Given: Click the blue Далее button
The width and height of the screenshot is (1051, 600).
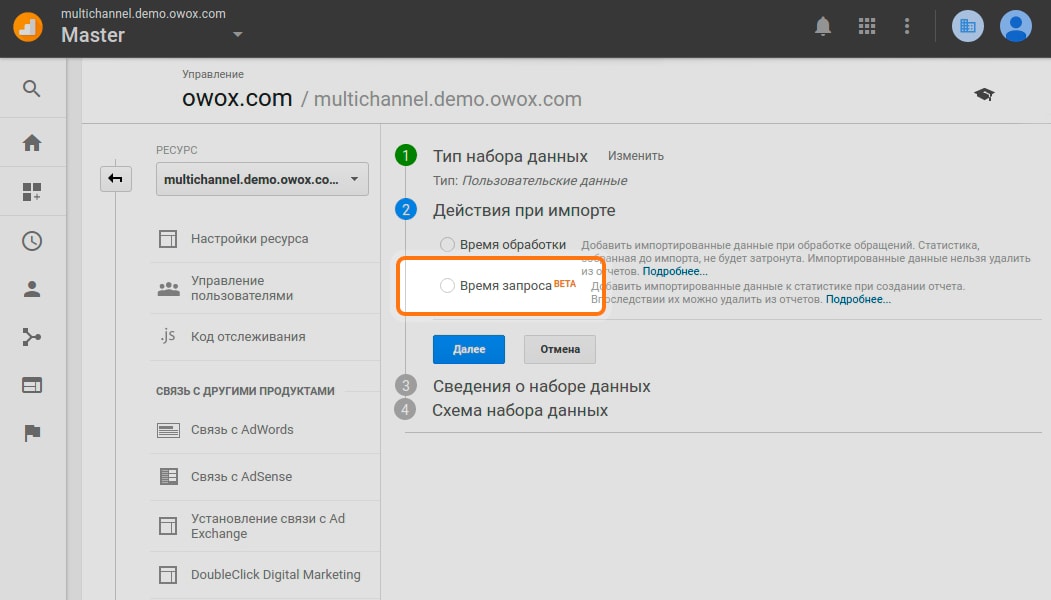Looking at the screenshot, I should 469,349.
